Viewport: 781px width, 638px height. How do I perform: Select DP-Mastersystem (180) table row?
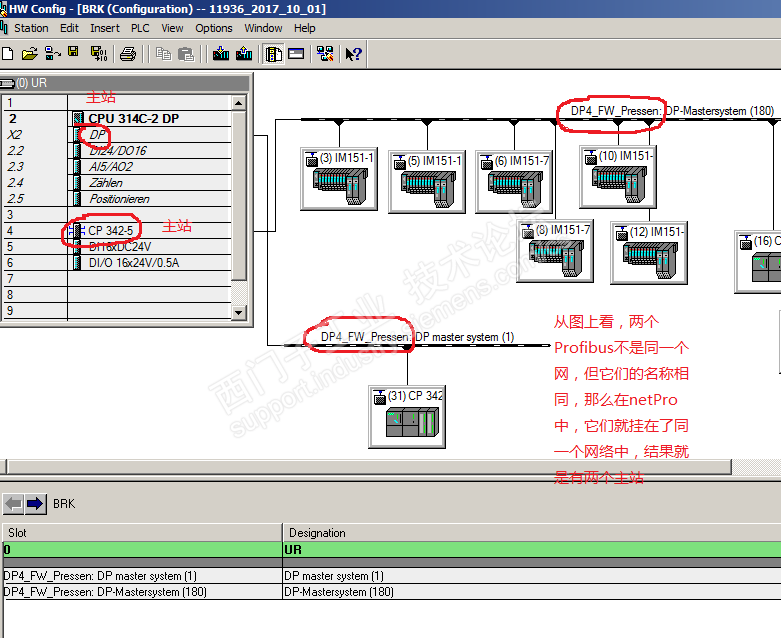coord(392,592)
